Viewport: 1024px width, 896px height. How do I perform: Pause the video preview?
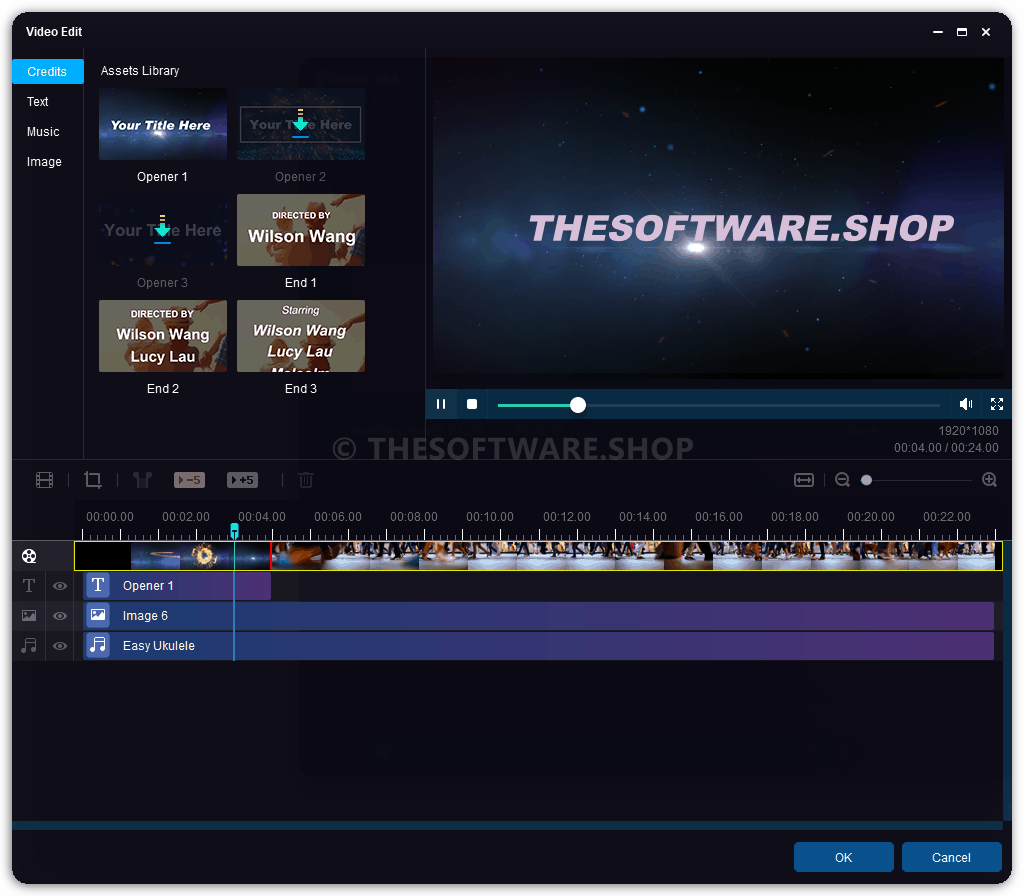coord(441,404)
